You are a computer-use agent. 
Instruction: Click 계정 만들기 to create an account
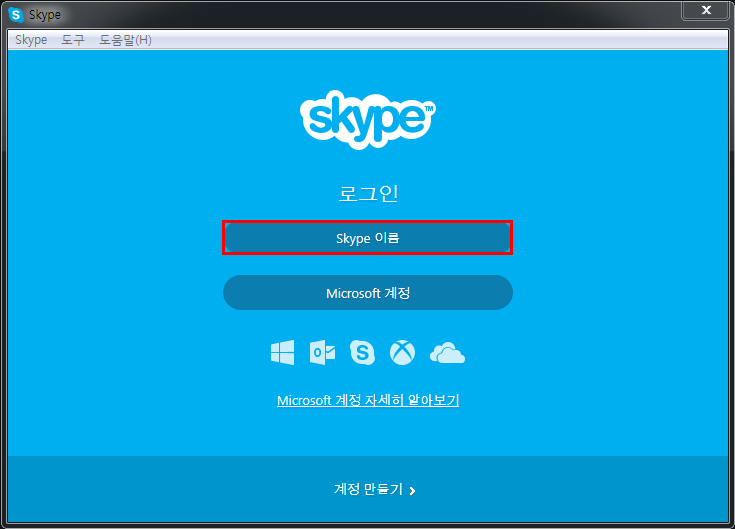pyautogui.click(x=374, y=490)
